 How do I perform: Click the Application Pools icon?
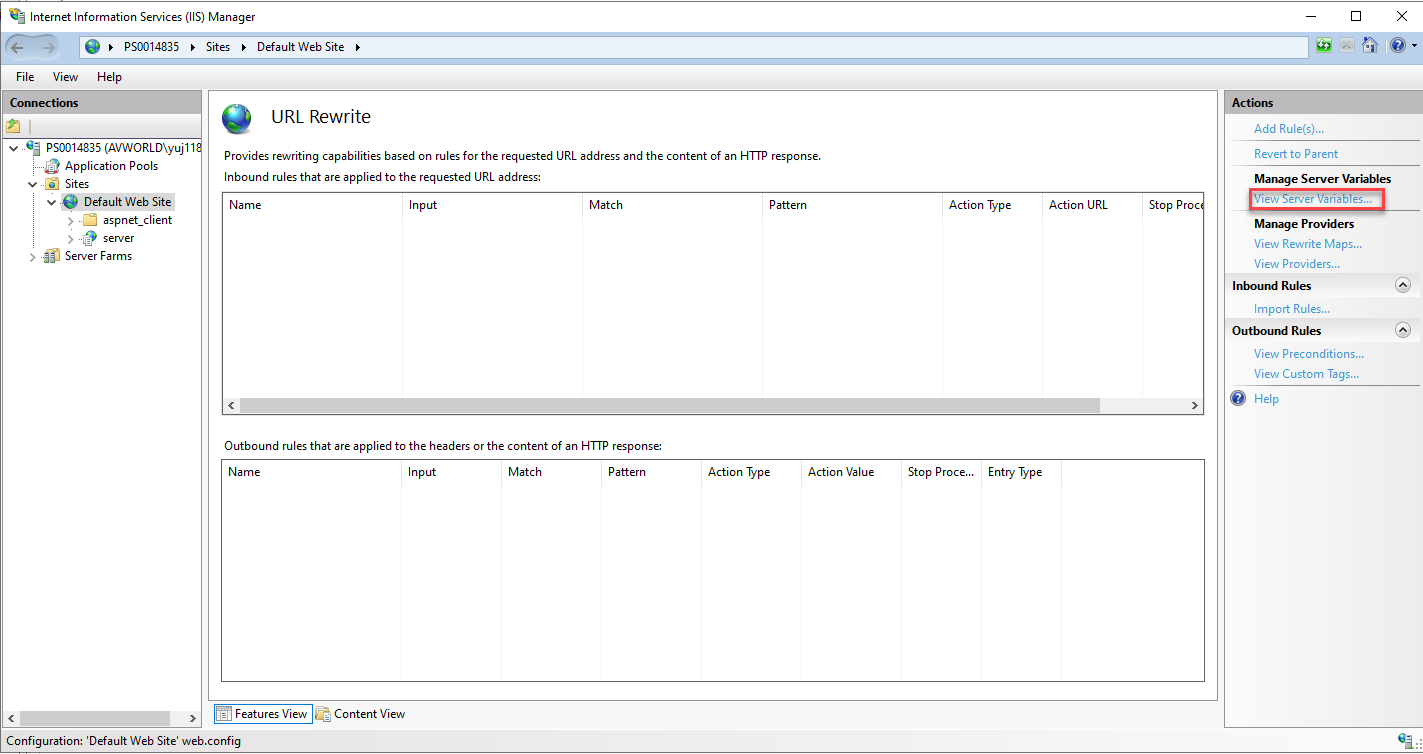53,166
